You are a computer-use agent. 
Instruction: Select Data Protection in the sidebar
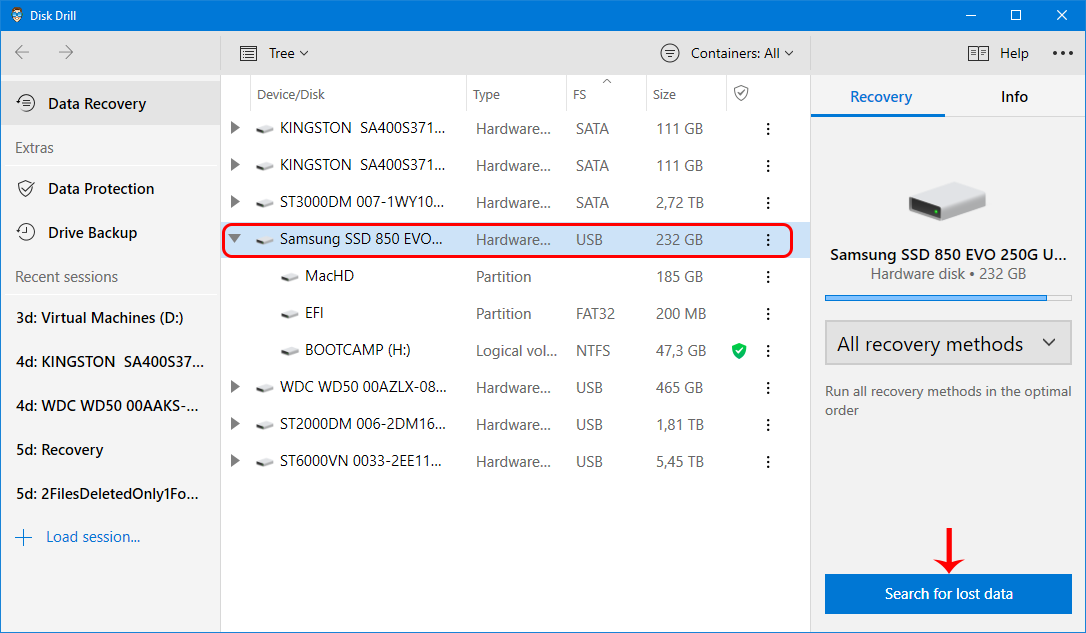pyautogui.click(x=100, y=189)
